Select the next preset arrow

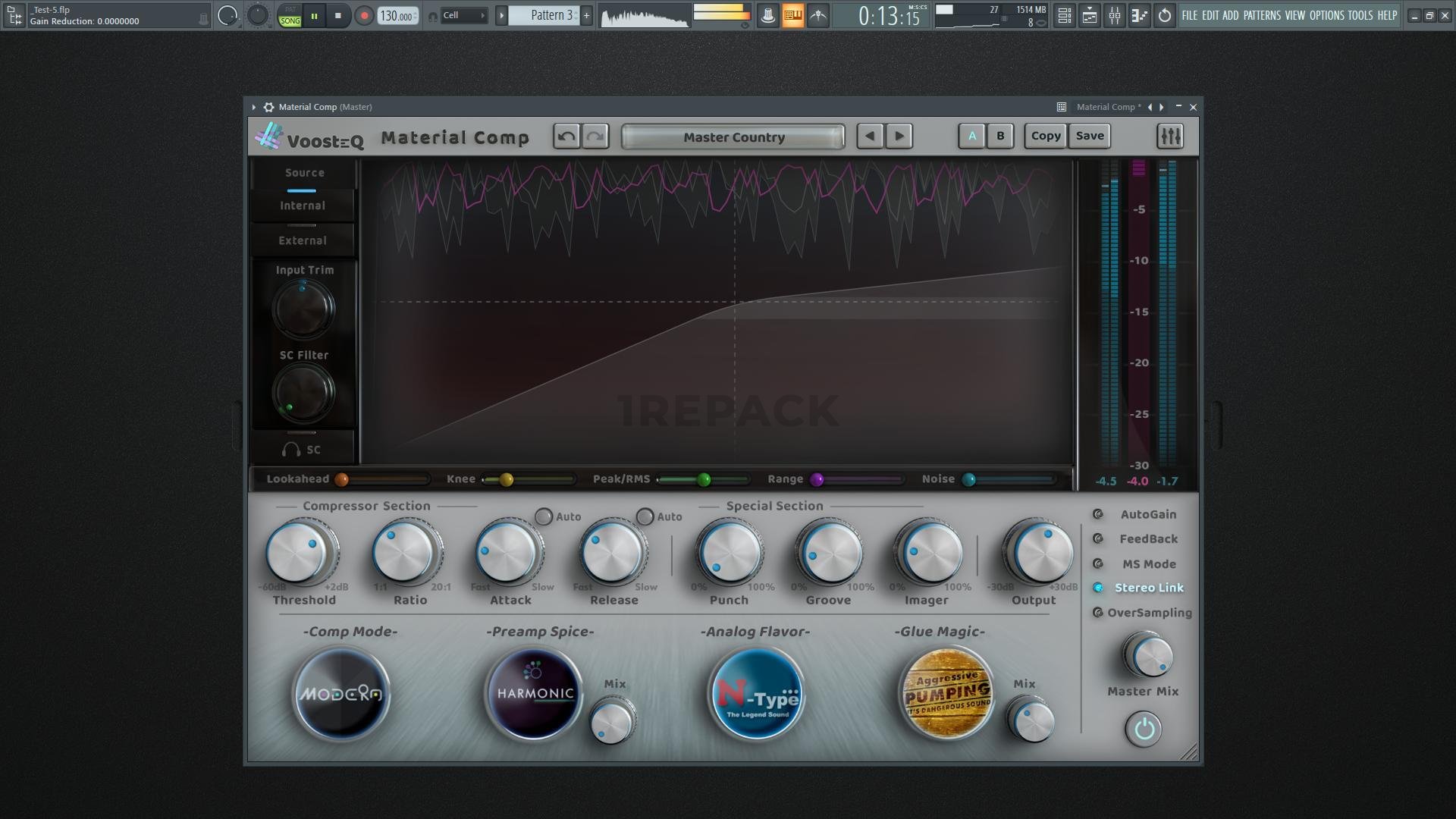899,136
